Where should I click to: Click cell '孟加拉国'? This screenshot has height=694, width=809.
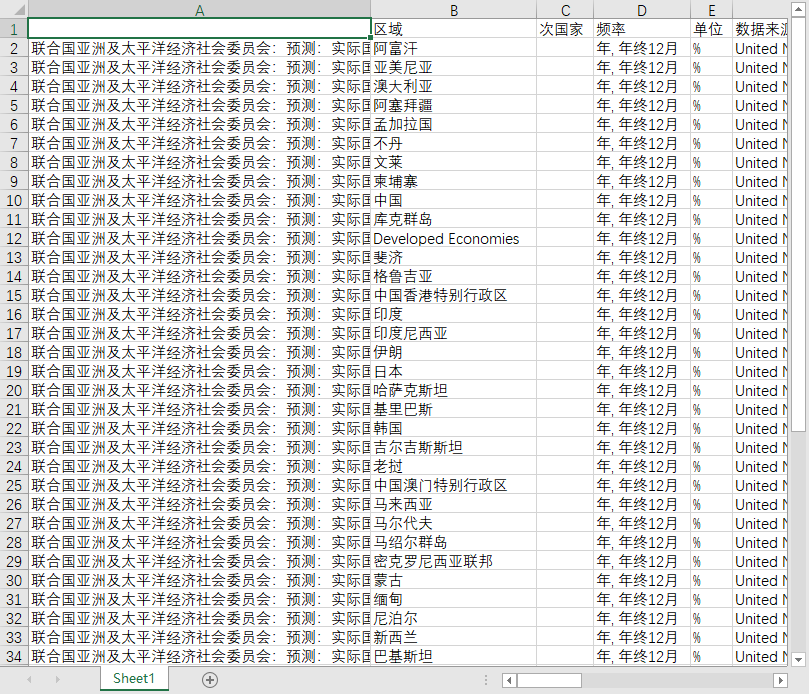[454, 124]
